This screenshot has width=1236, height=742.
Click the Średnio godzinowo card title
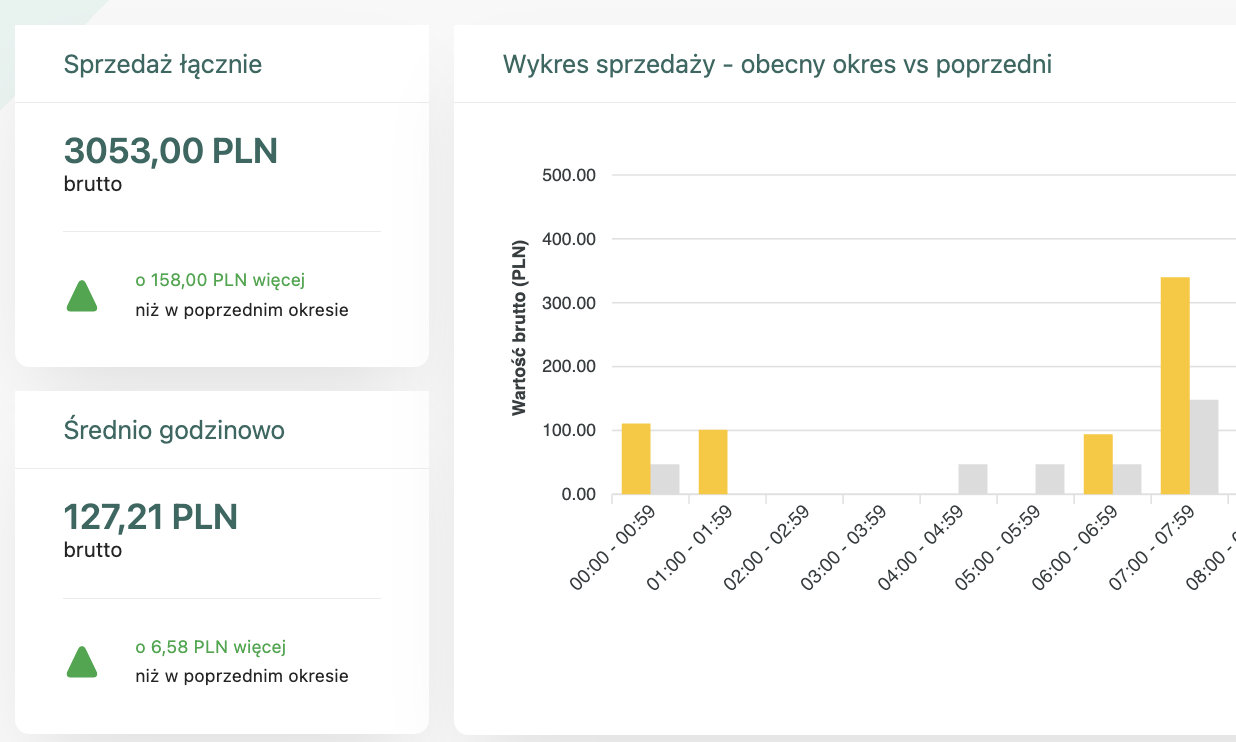(x=174, y=431)
